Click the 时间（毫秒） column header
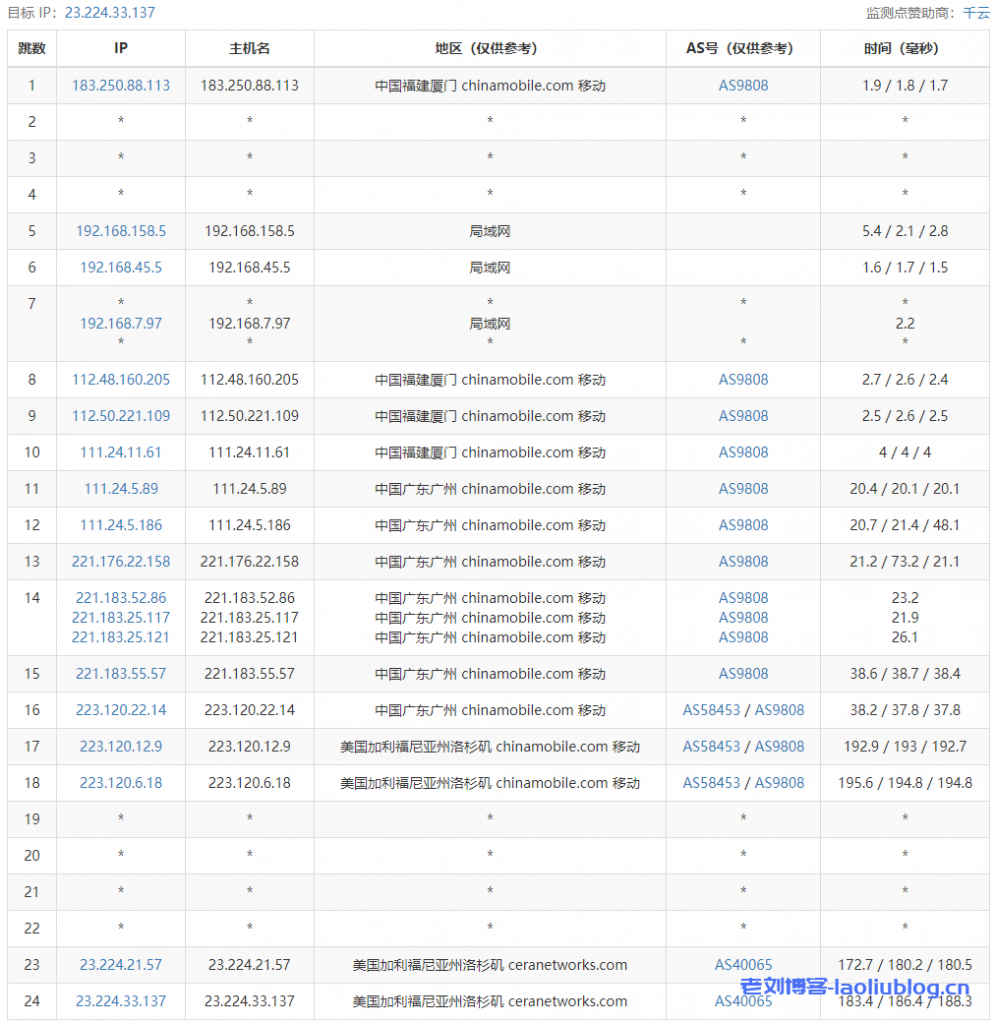The image size is (995, 1024). click(x=904, y=48)
